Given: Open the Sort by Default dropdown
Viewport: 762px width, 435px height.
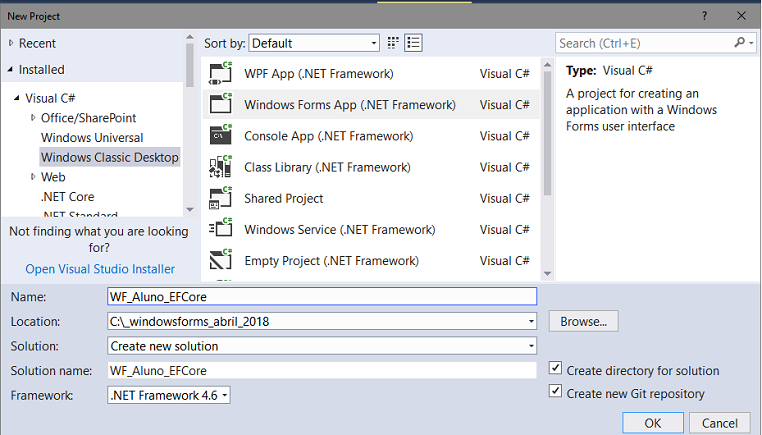Looking at the screenshot, I should [314, 43].
